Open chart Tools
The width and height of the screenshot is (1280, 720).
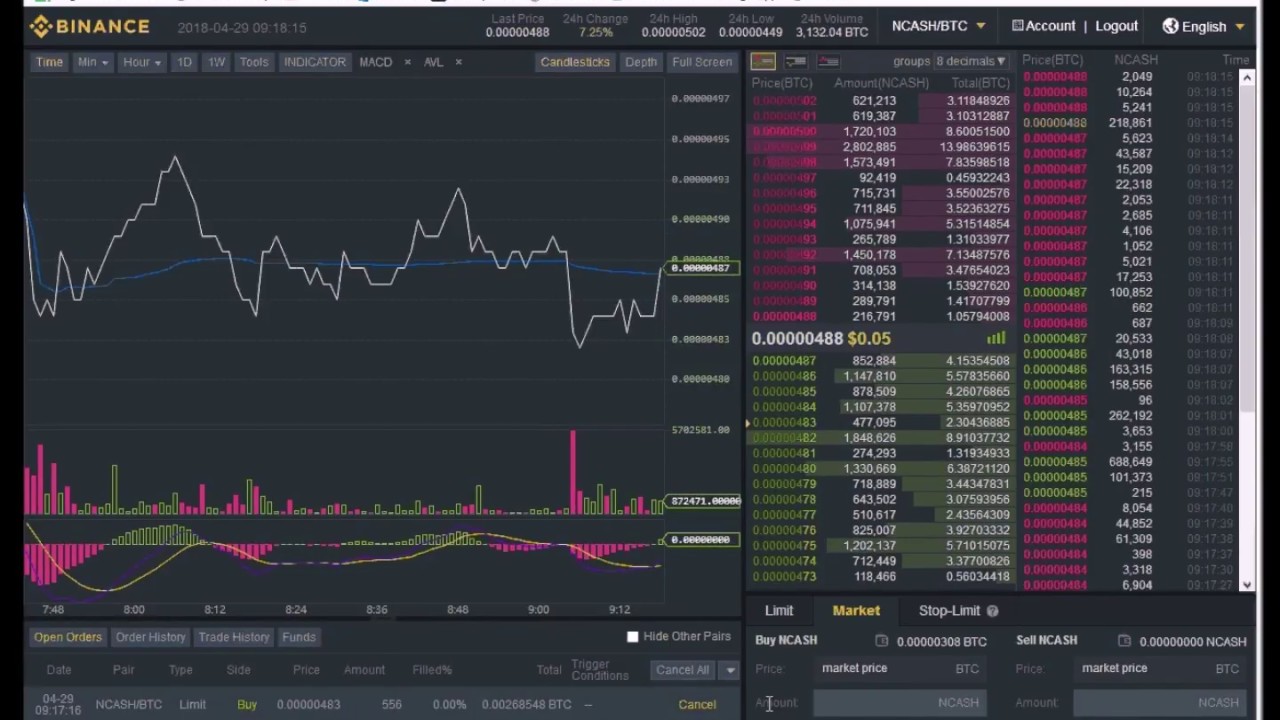pyautogui.click(x=254, y=62)
